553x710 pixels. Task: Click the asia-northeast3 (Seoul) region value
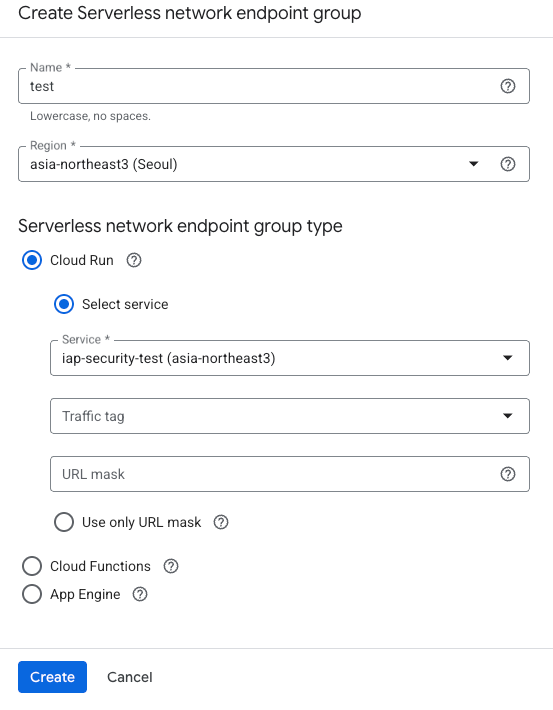tap(104, 164)
